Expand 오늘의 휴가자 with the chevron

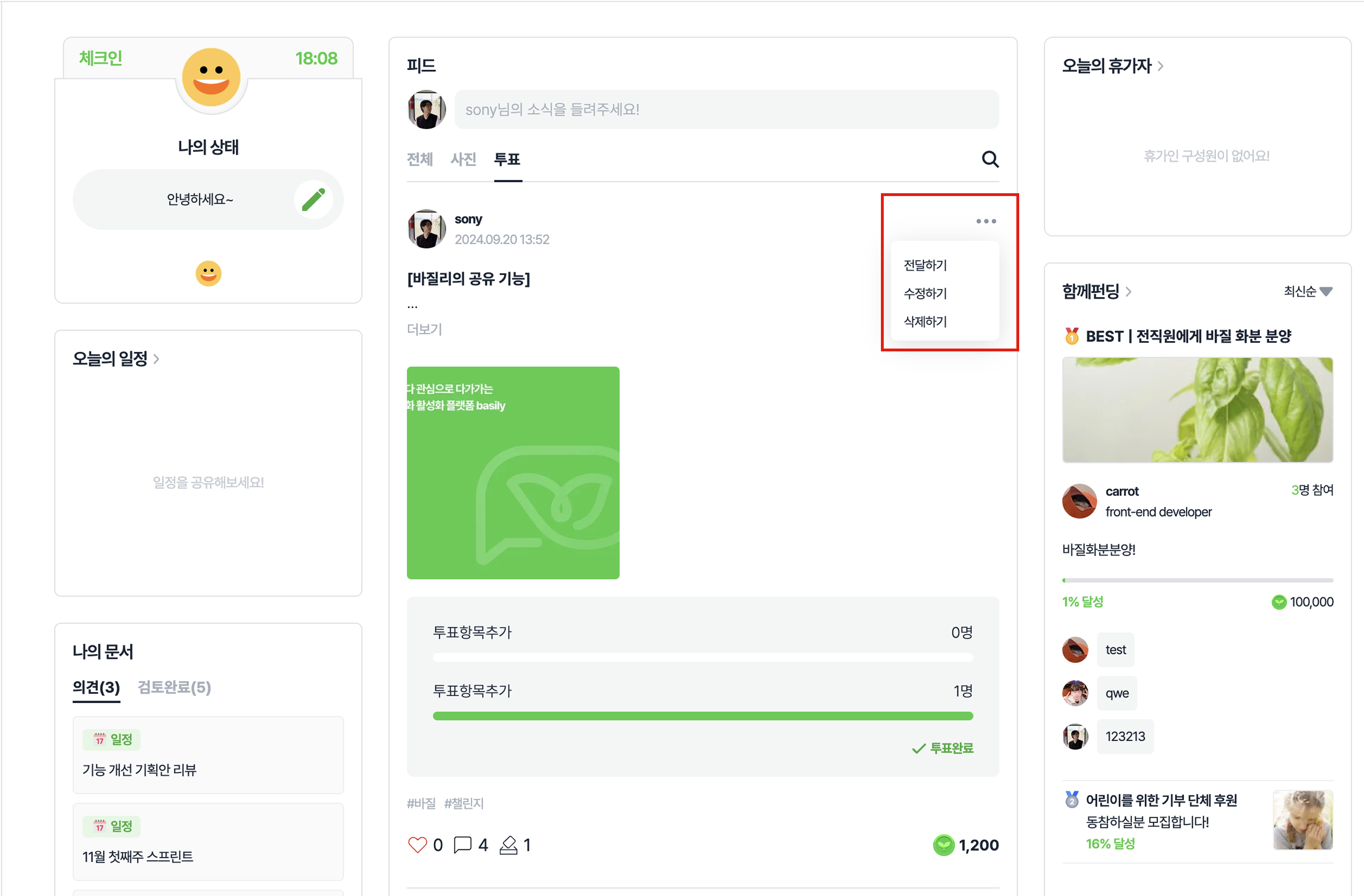point(1160,66)
